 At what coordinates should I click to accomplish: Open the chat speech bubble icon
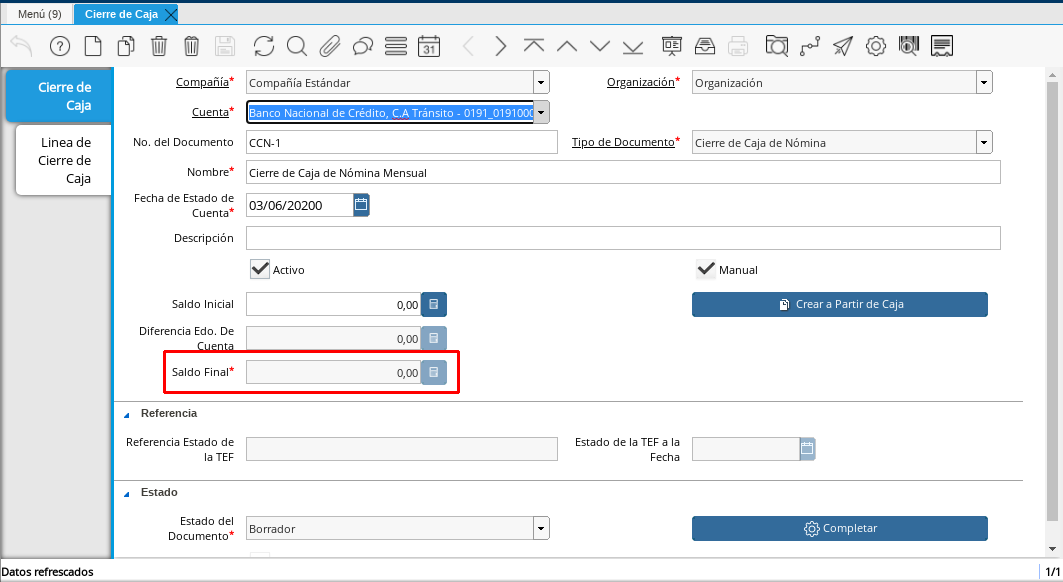pos(363,46)
